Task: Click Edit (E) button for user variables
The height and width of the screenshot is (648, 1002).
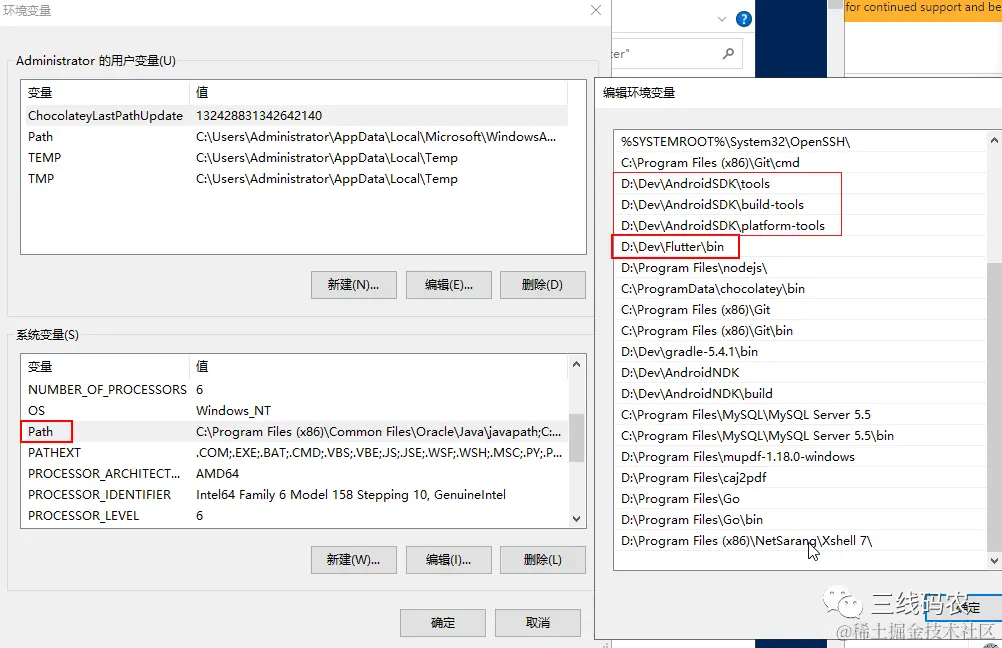Action: [449, 285]
